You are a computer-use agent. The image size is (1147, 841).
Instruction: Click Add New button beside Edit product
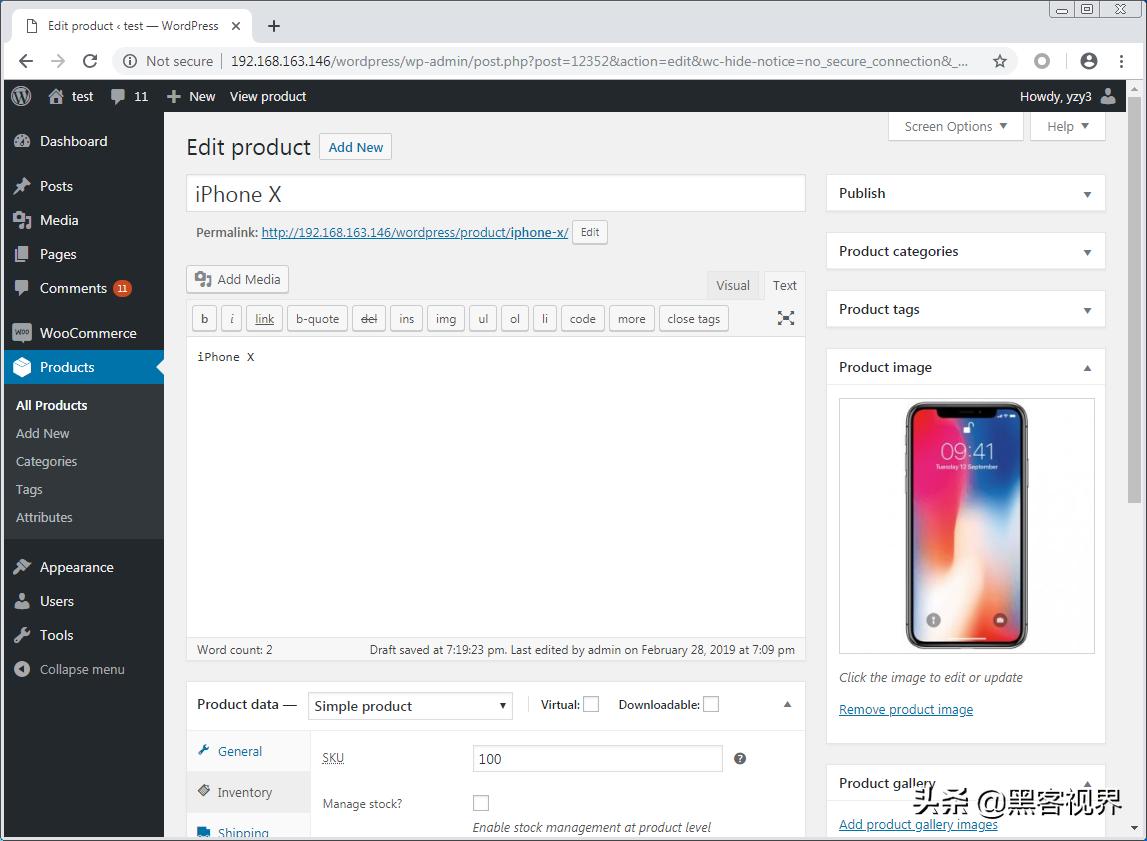point(356,147)
